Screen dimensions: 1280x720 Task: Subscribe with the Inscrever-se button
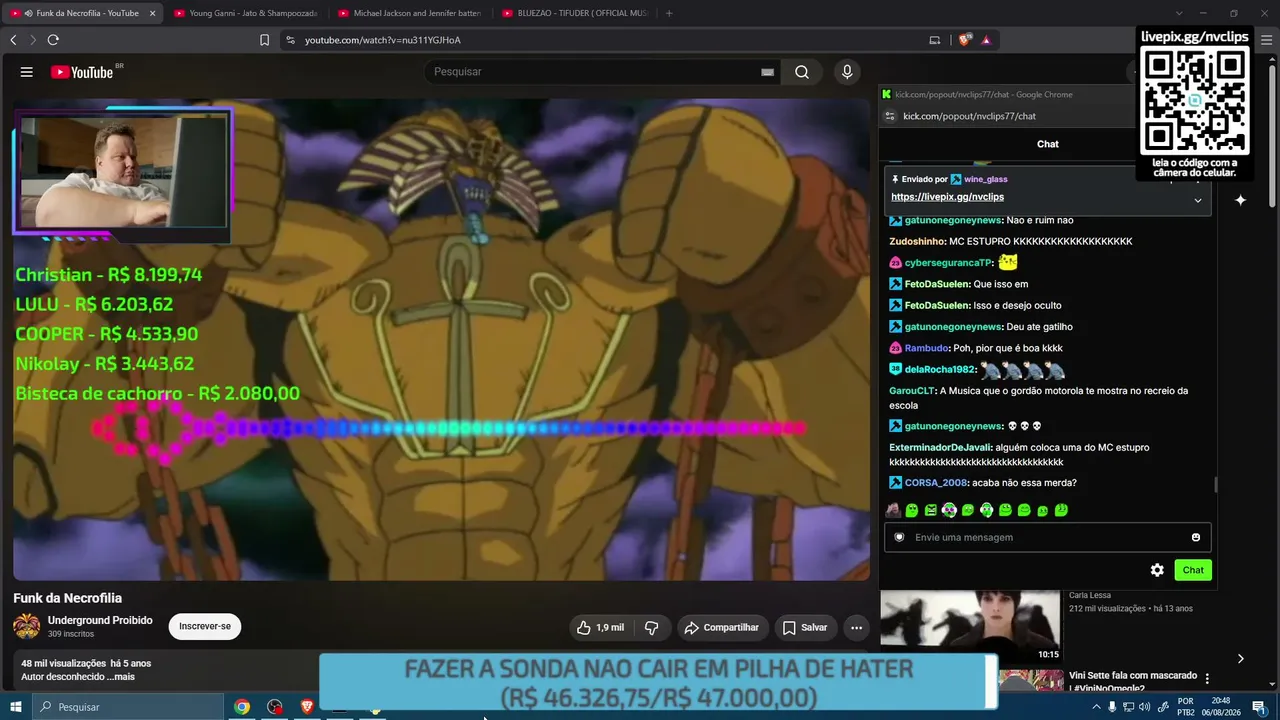click(x=205, y=627)
